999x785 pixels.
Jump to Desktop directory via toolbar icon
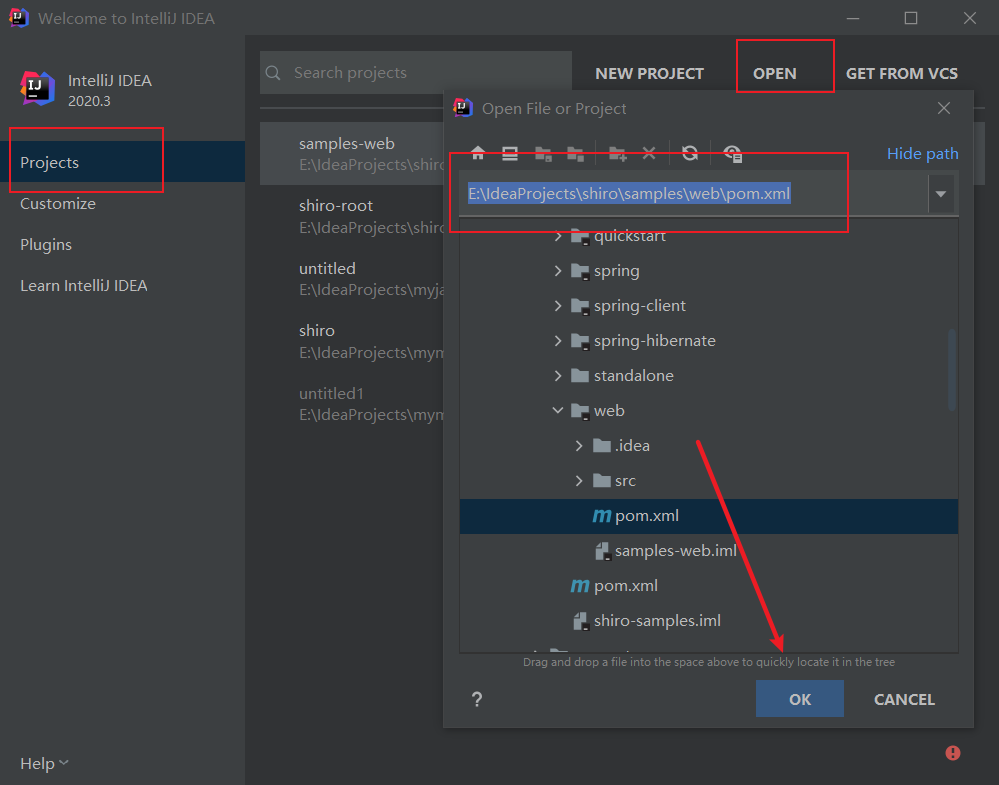click(510, 153)
